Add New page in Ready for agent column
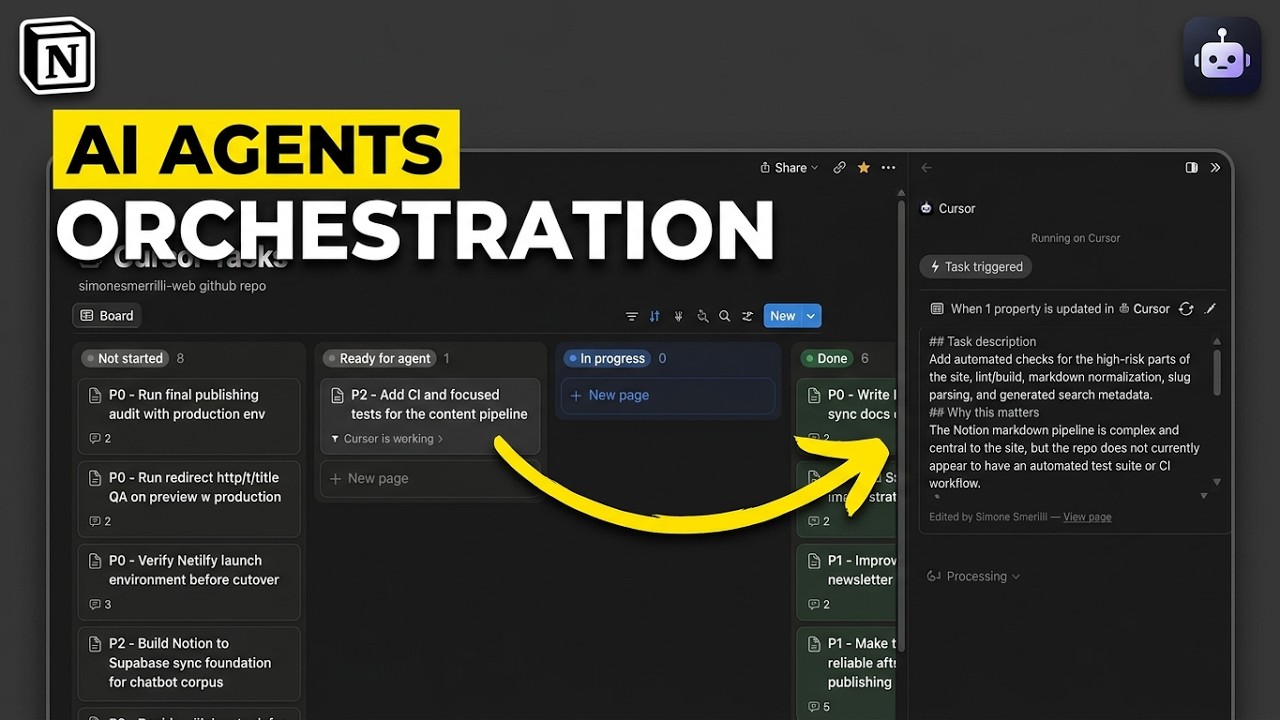The width and height of the screenshot is (1280, 720). [430, 478]
